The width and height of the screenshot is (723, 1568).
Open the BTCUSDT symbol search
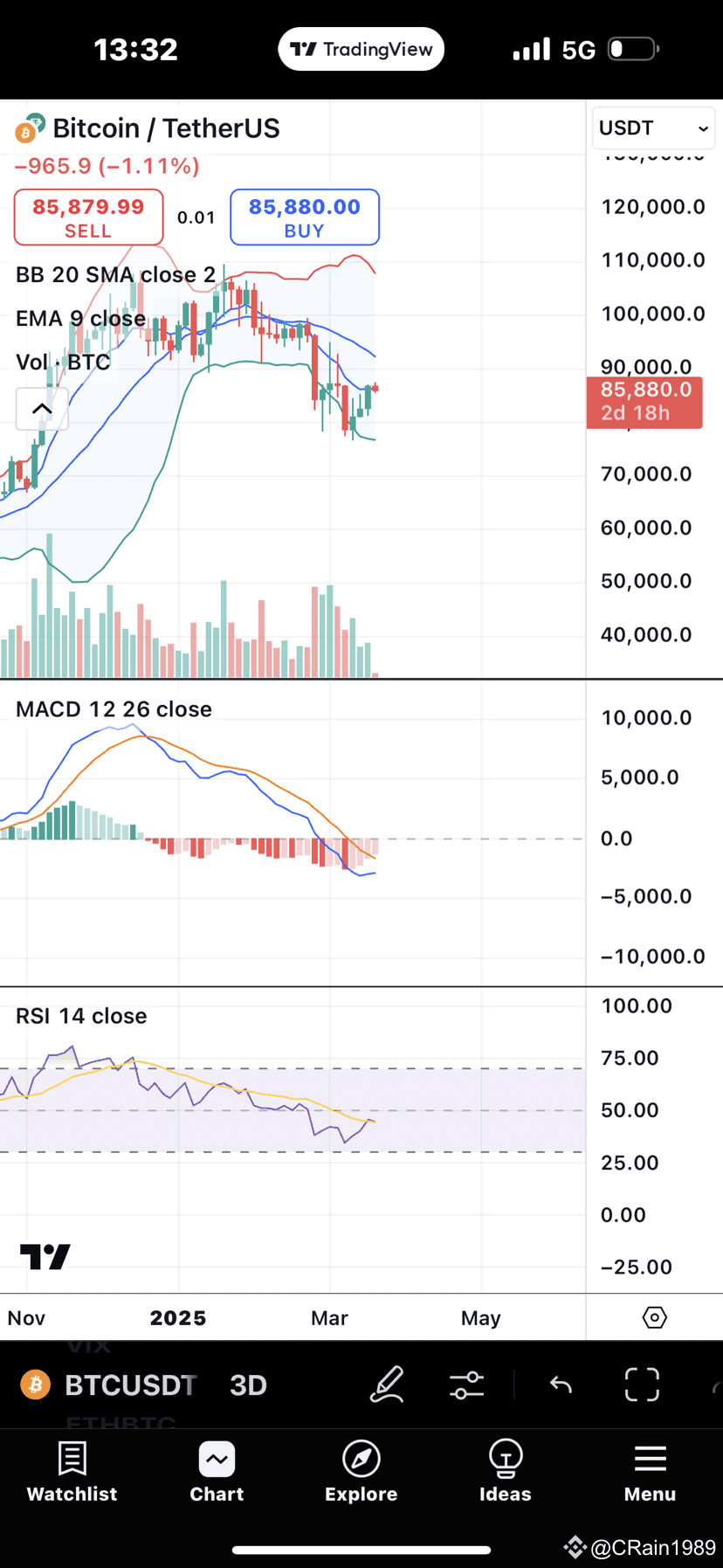coord(109,1385)
